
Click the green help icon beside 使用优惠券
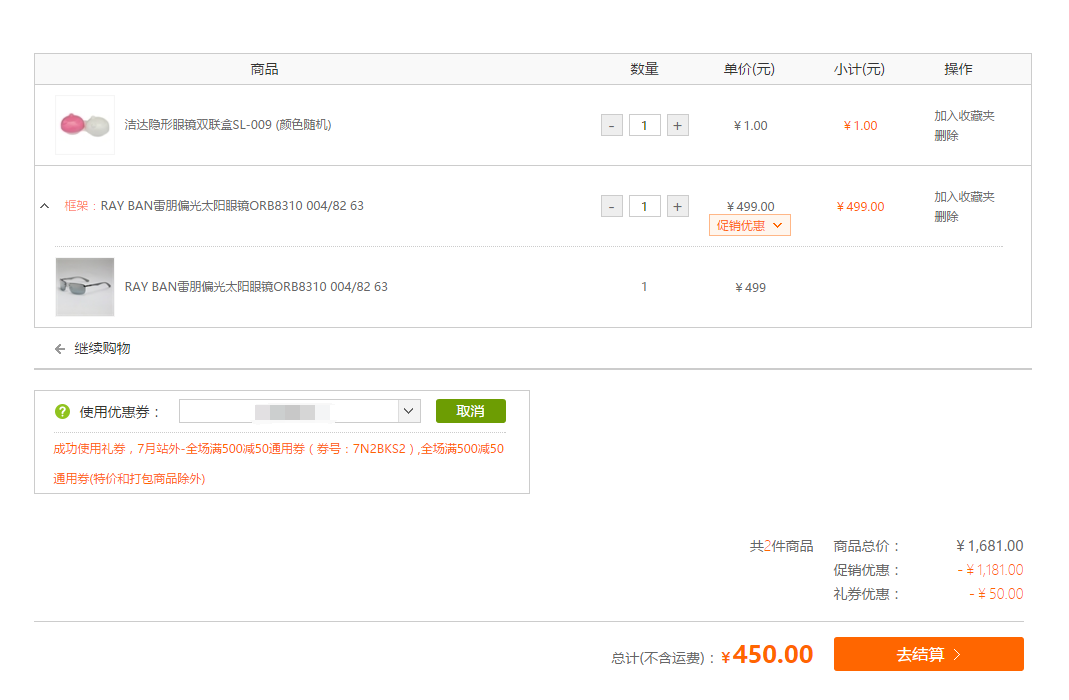(62, 412)
